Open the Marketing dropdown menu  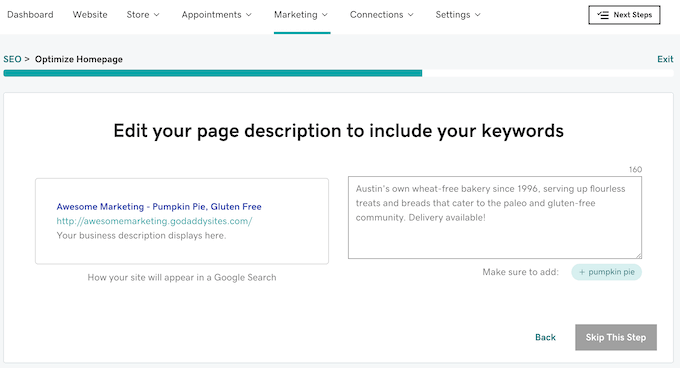point(301,15)
